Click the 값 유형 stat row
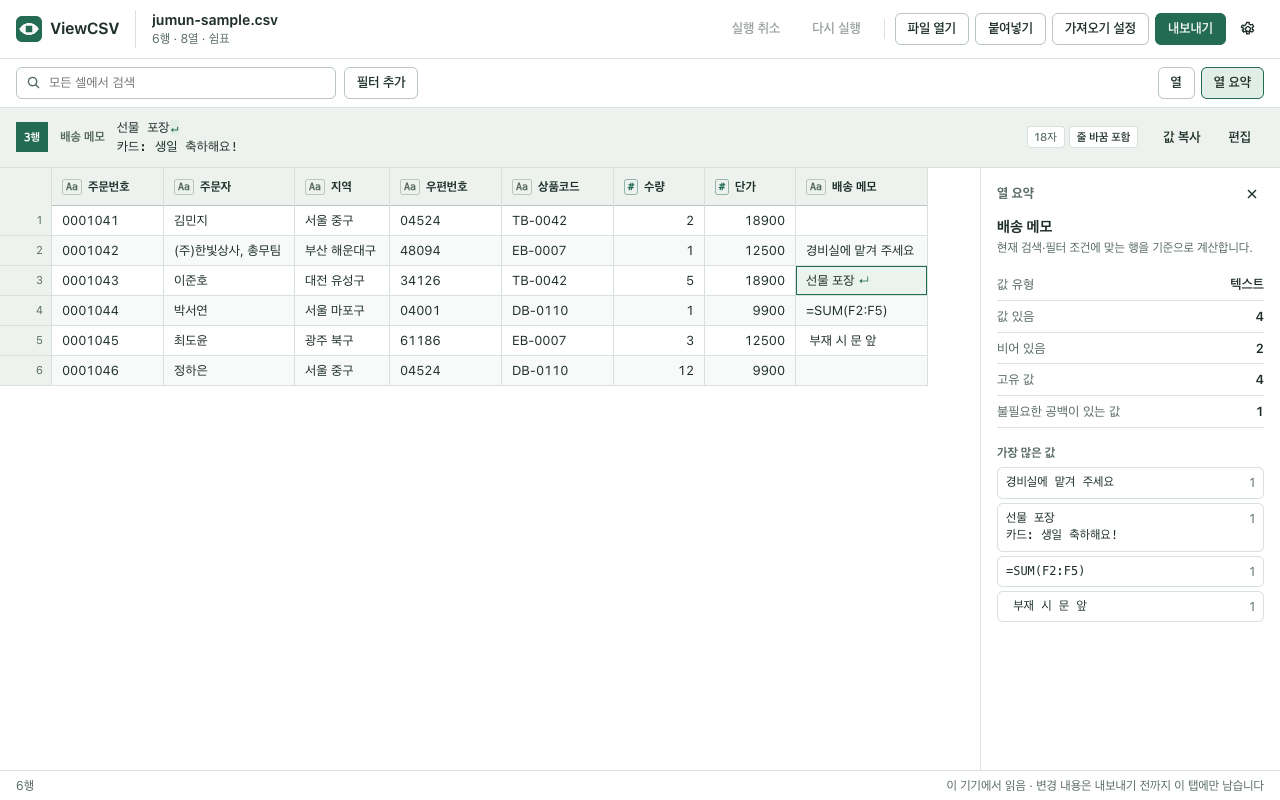Screen dimensions: 1280x800 tap(1130, 284)
